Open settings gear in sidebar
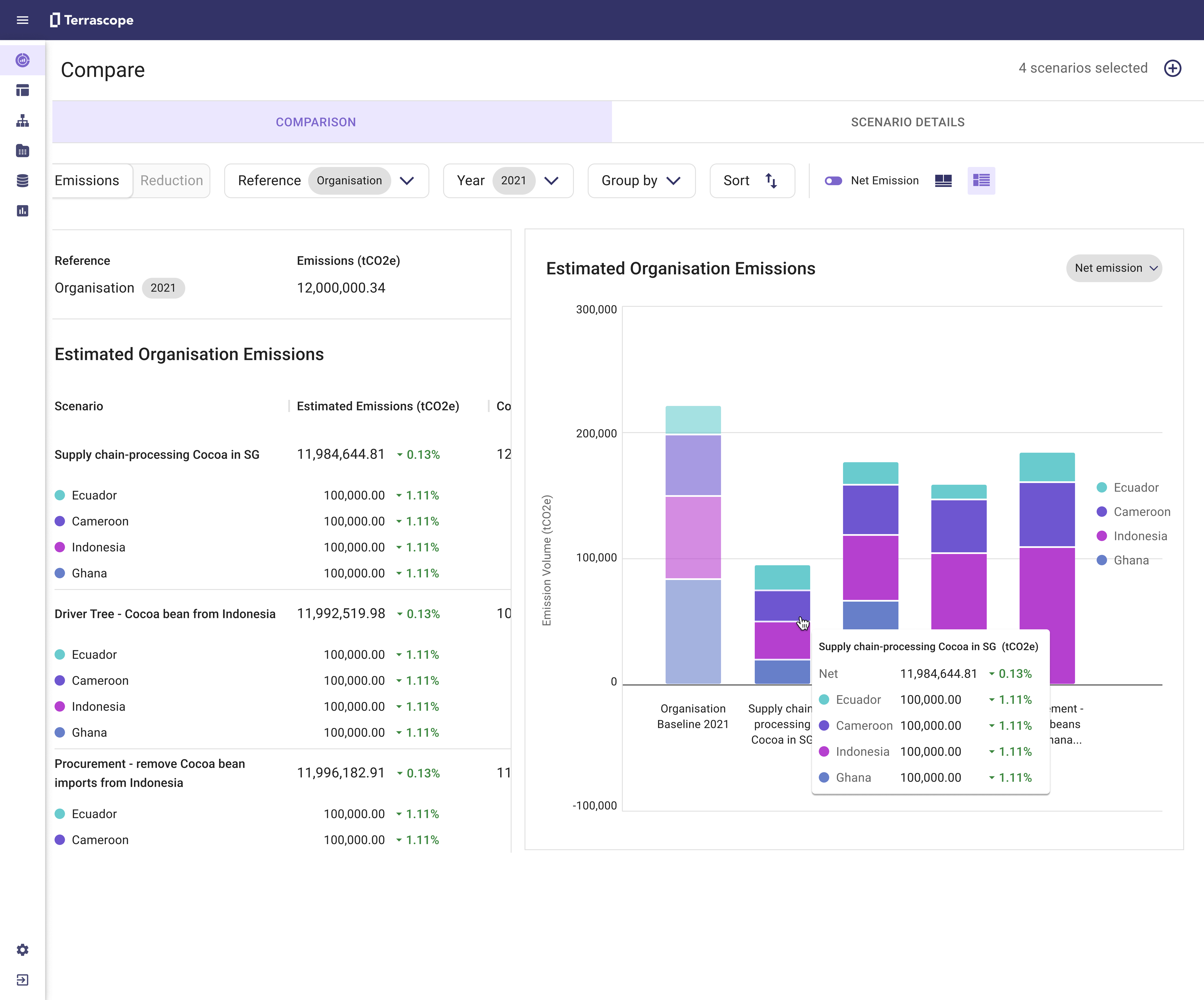The width and height of the screenshot is (1204, 1000). pos(22,950)
